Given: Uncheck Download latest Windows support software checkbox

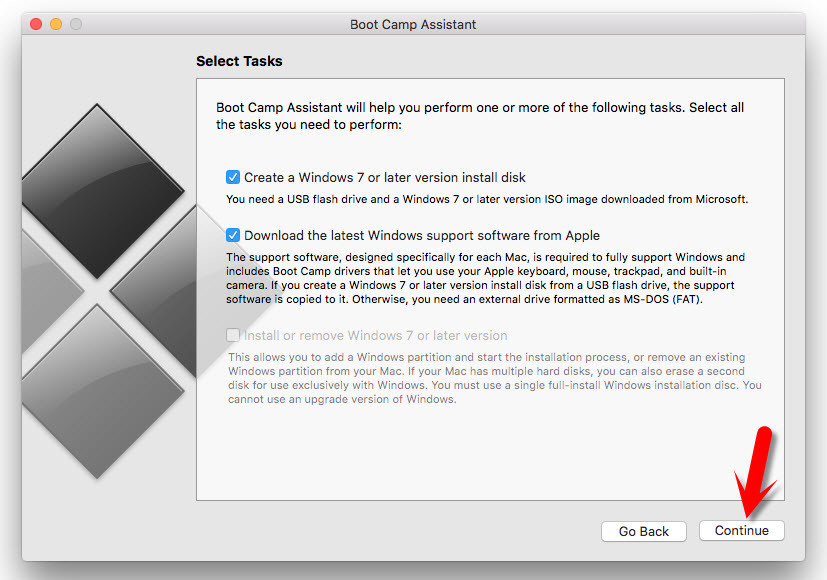Looking at the screenshot, I should (233, 235).
